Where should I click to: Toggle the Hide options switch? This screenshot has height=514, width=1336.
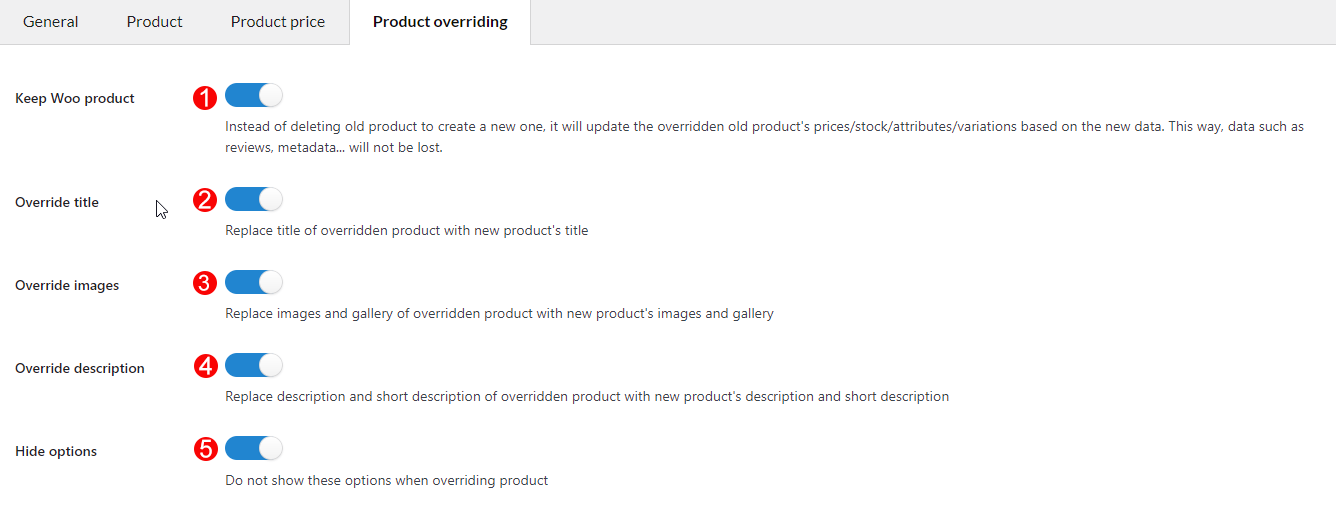[254, 448]
